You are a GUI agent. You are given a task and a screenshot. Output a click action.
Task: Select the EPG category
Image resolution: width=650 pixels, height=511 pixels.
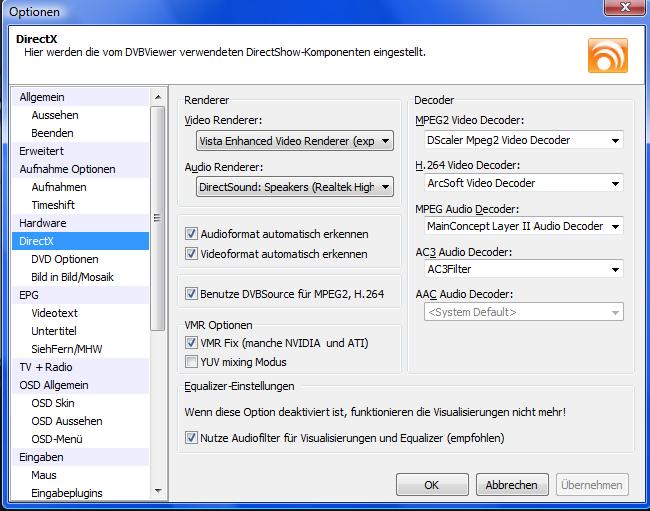click(x=80, y=295)
